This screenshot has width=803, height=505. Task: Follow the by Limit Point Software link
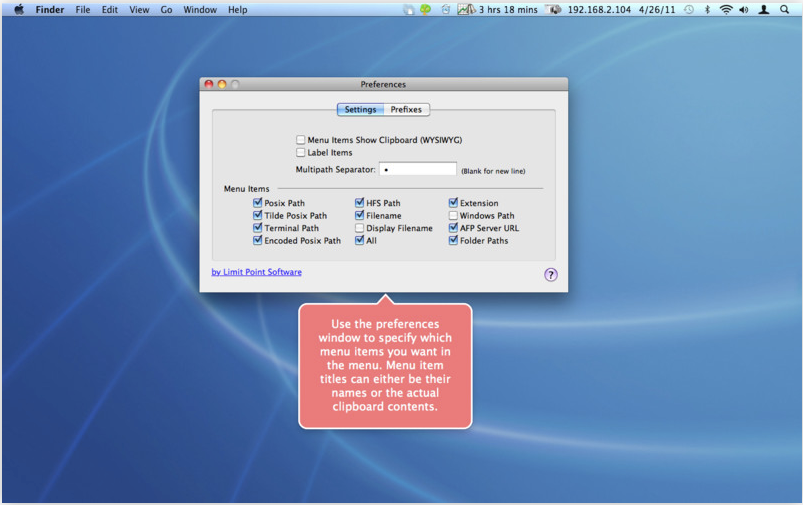(x=256, y=272)
